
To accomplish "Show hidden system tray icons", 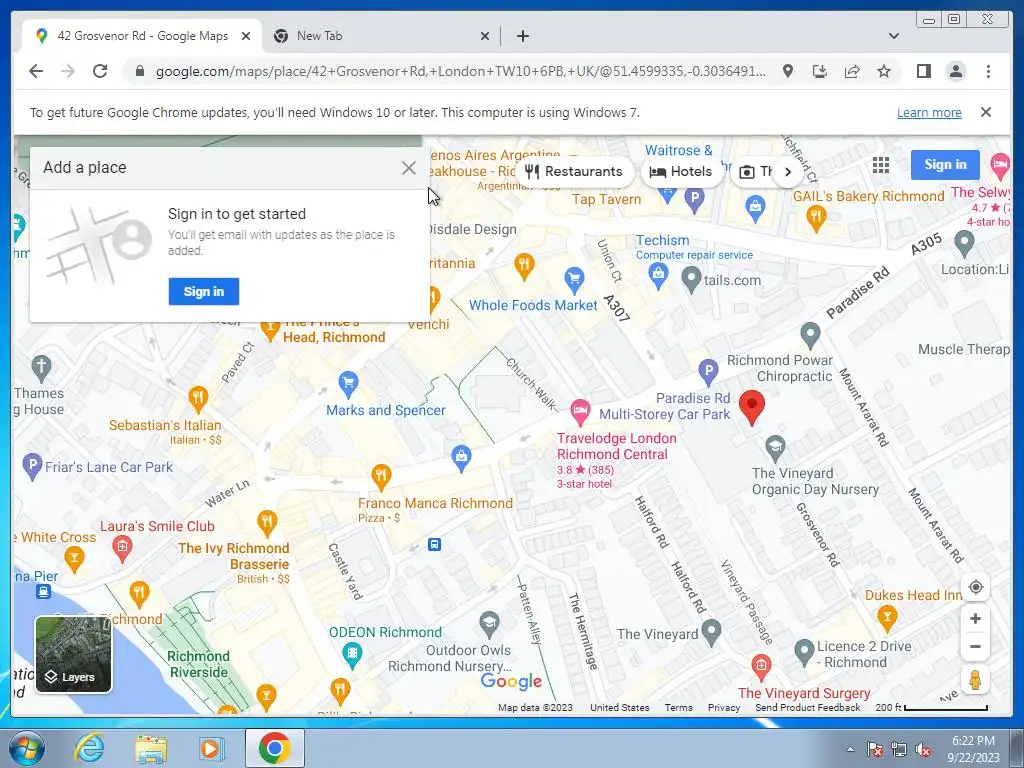I will click(x=850, y=749).
